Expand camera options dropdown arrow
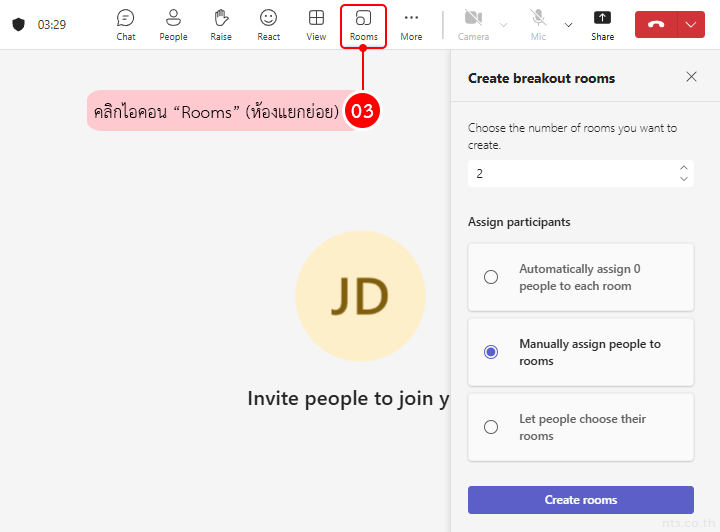Screen dimensions: 720x532 pos(503,25)
